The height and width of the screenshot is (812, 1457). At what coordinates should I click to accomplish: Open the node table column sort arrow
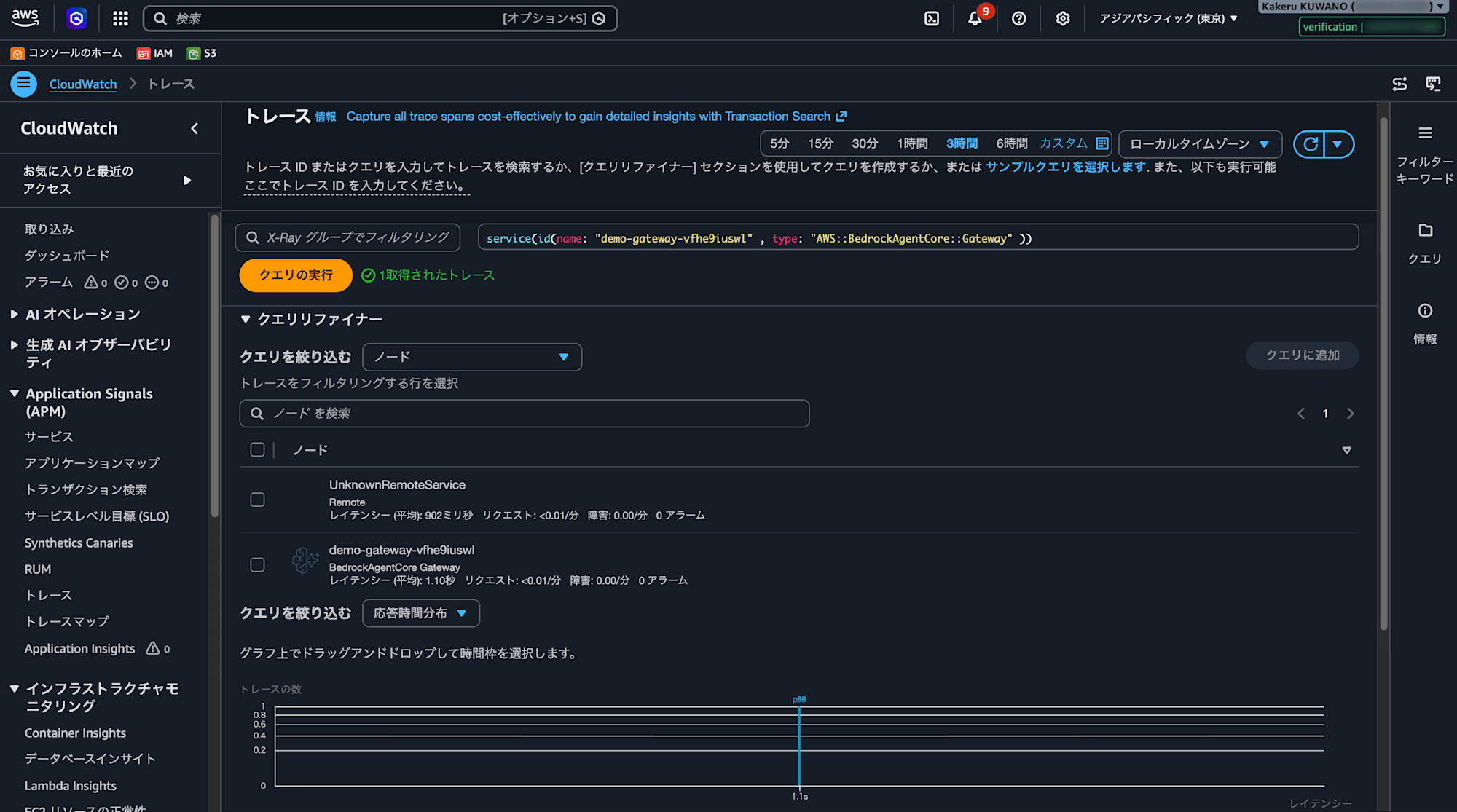[1346, 450]
